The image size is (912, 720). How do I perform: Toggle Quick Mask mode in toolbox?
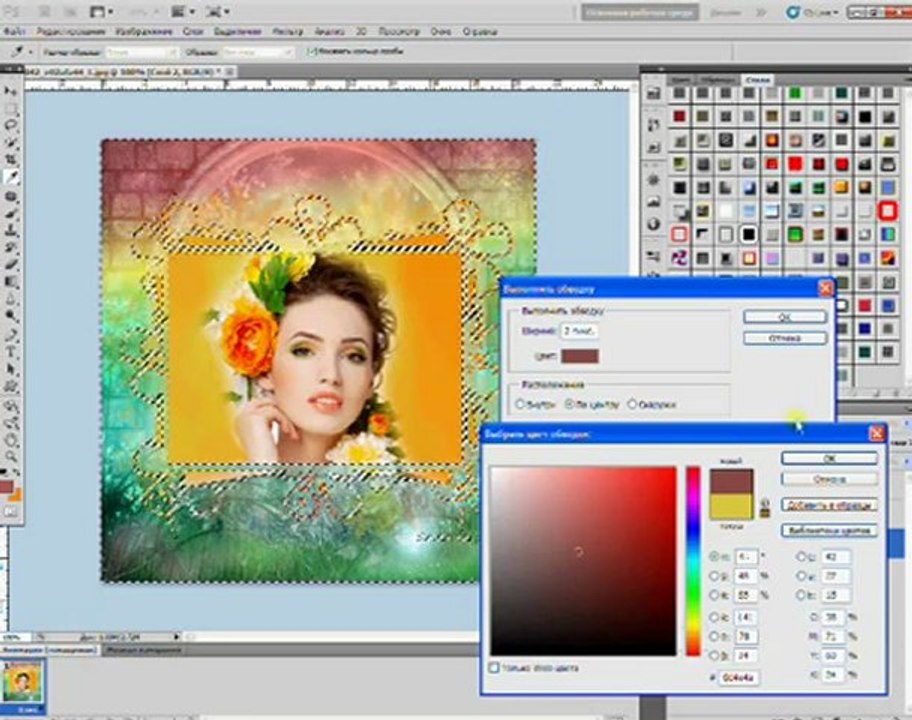[10, 512]
